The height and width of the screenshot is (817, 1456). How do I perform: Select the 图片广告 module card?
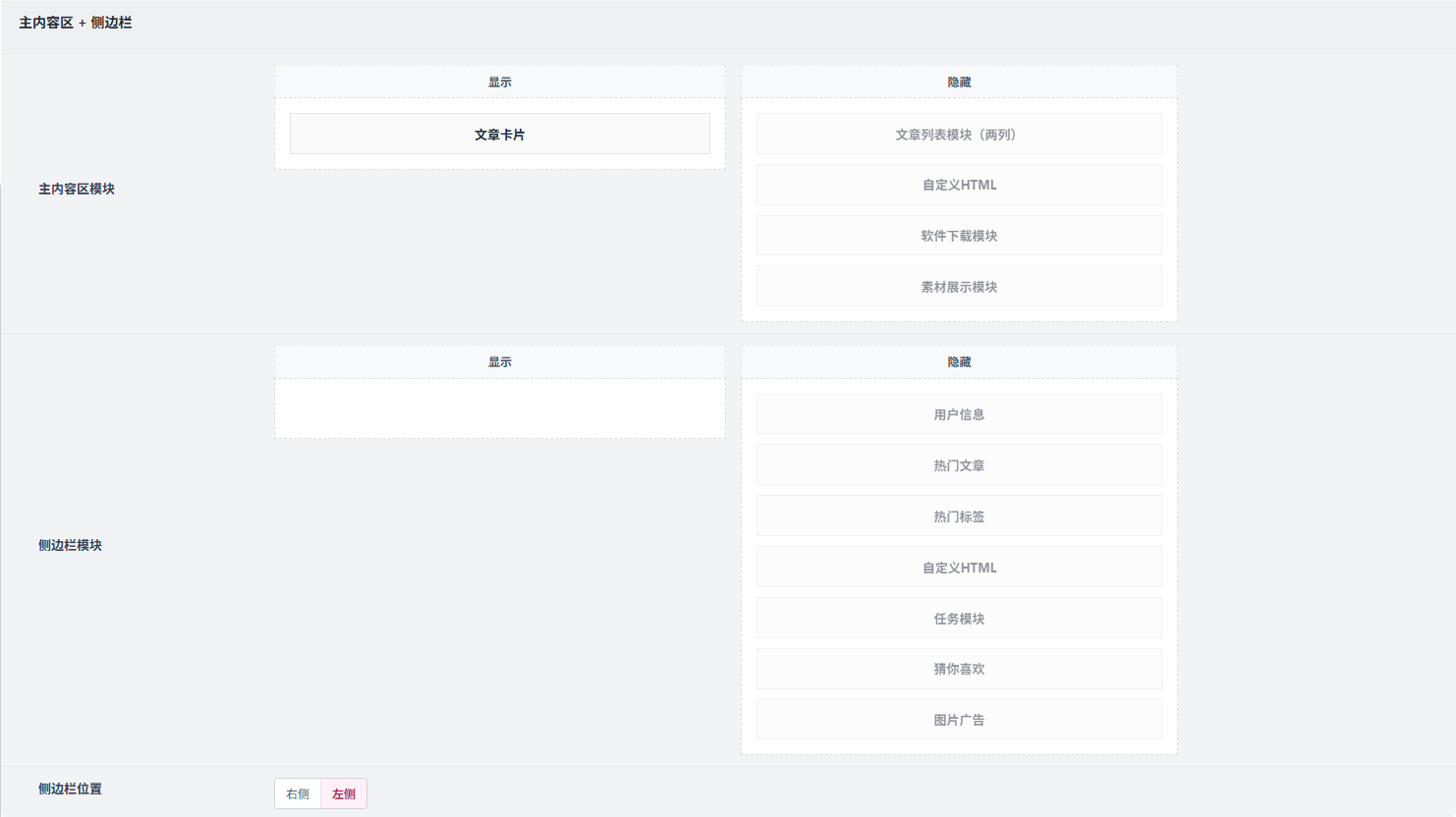click(959, 720)
